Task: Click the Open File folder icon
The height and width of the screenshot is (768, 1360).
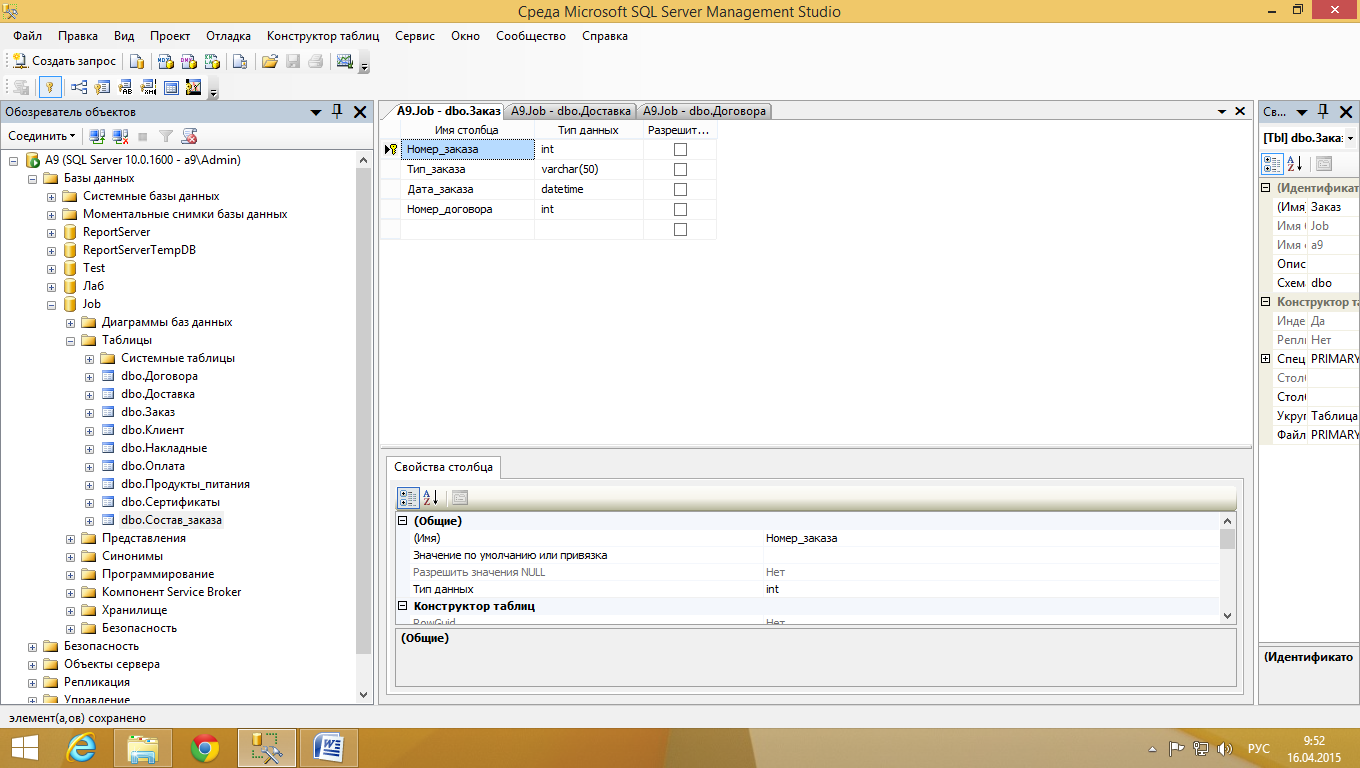Action: [x=269, y=61]
